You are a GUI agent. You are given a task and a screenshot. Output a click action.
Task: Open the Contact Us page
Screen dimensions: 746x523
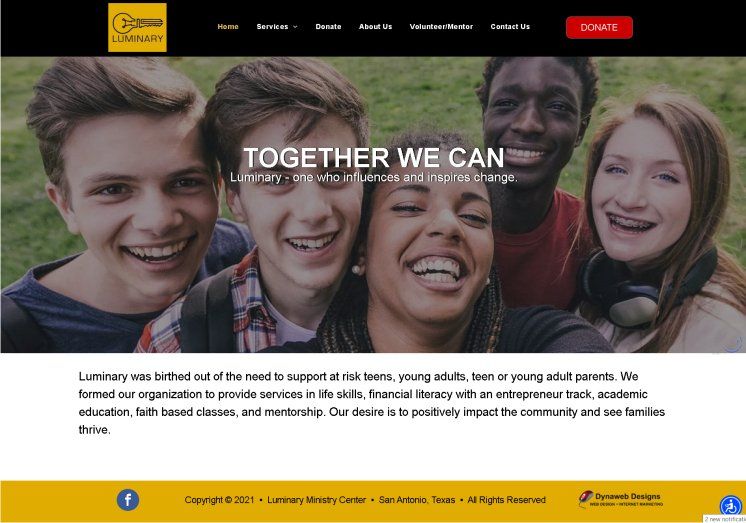(510, 27)
